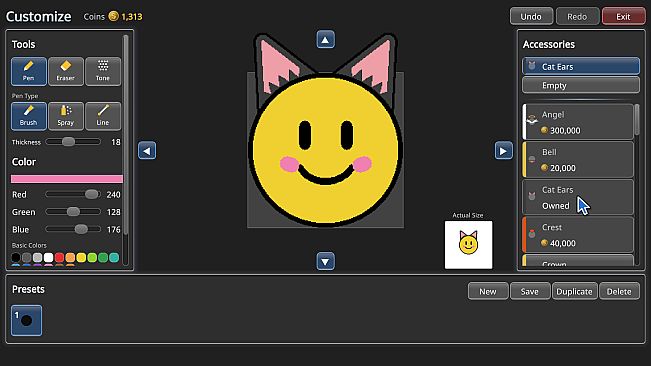This screenshot has width=651, height=366.
Task: Select the Tone tool
Action: (103, 71)
